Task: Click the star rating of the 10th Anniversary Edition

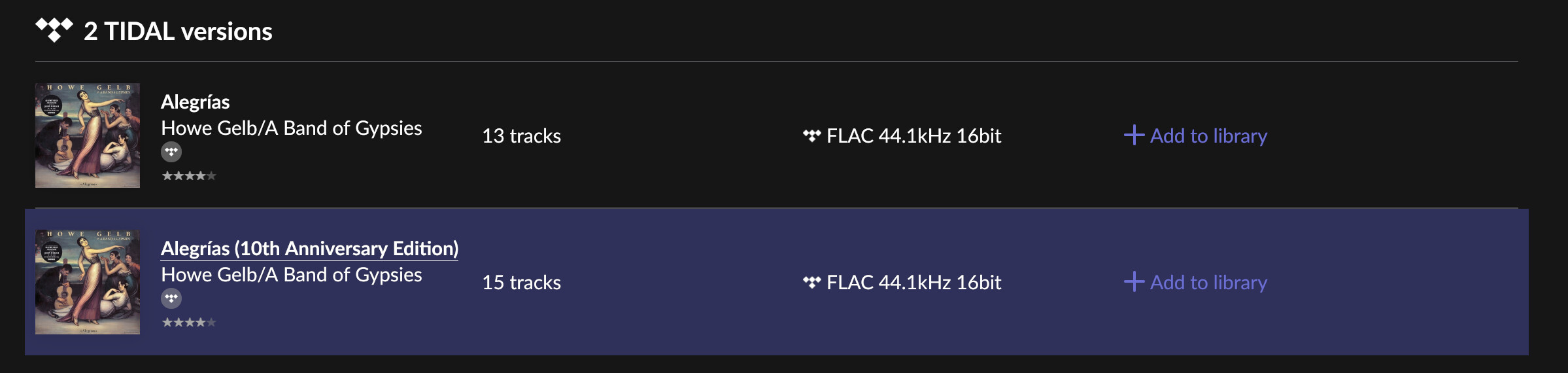Action: pyautogui.click(x=189, y=322)
